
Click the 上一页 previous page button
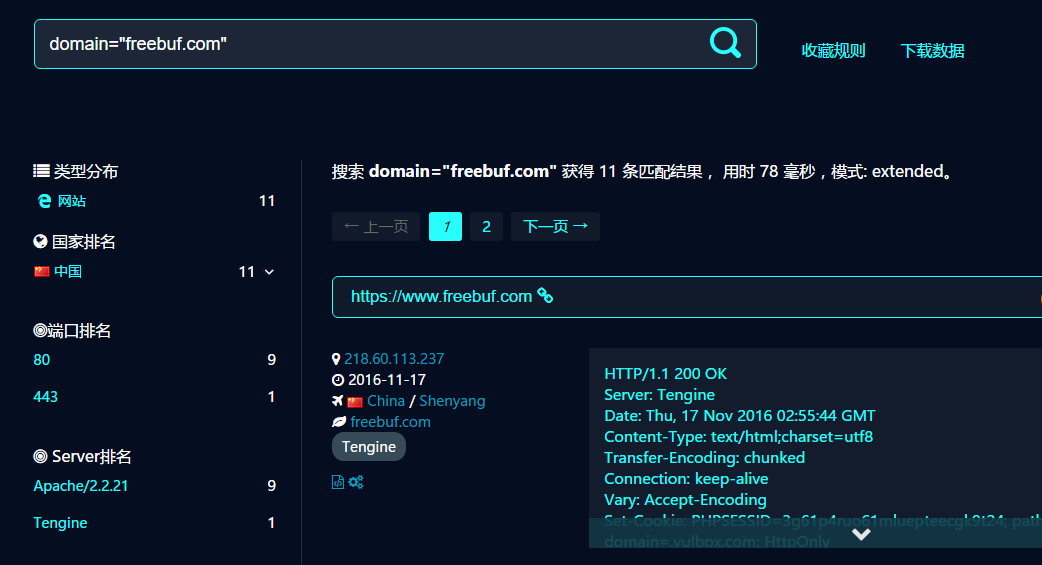pos(376,227)
